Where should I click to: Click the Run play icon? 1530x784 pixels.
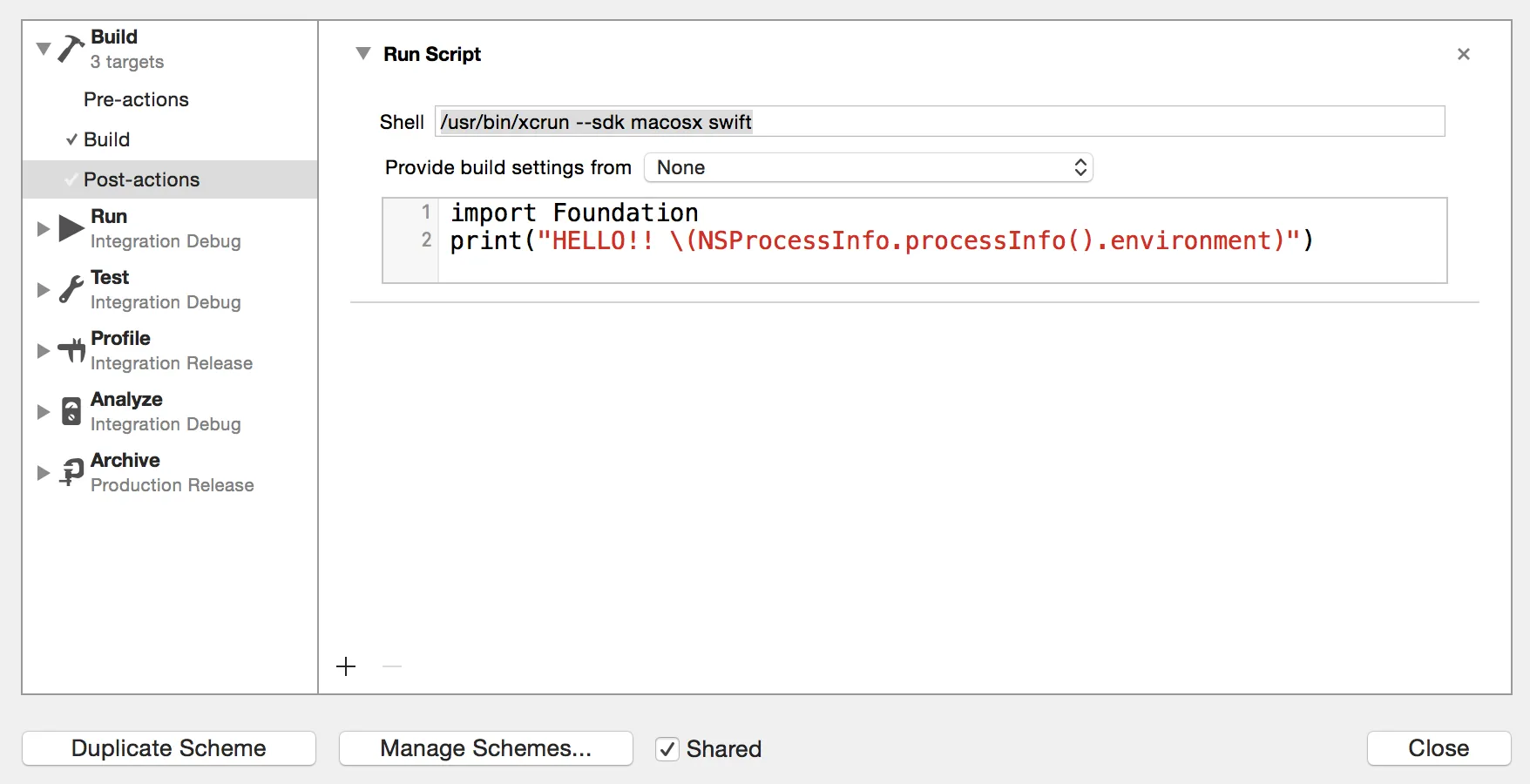point(71,228)
